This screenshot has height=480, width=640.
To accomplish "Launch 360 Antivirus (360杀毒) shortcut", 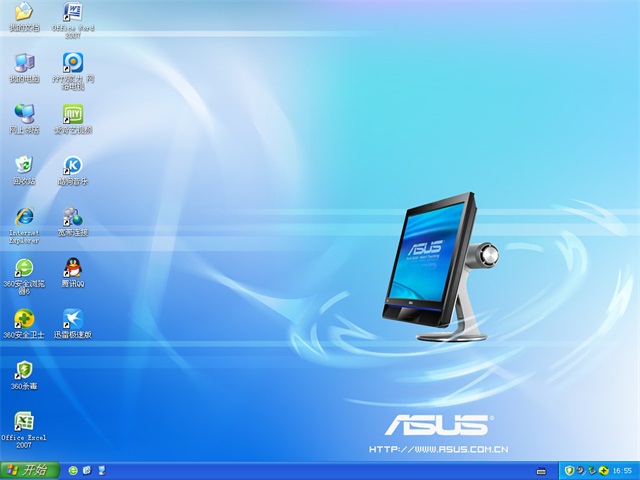I will point(24,371).
